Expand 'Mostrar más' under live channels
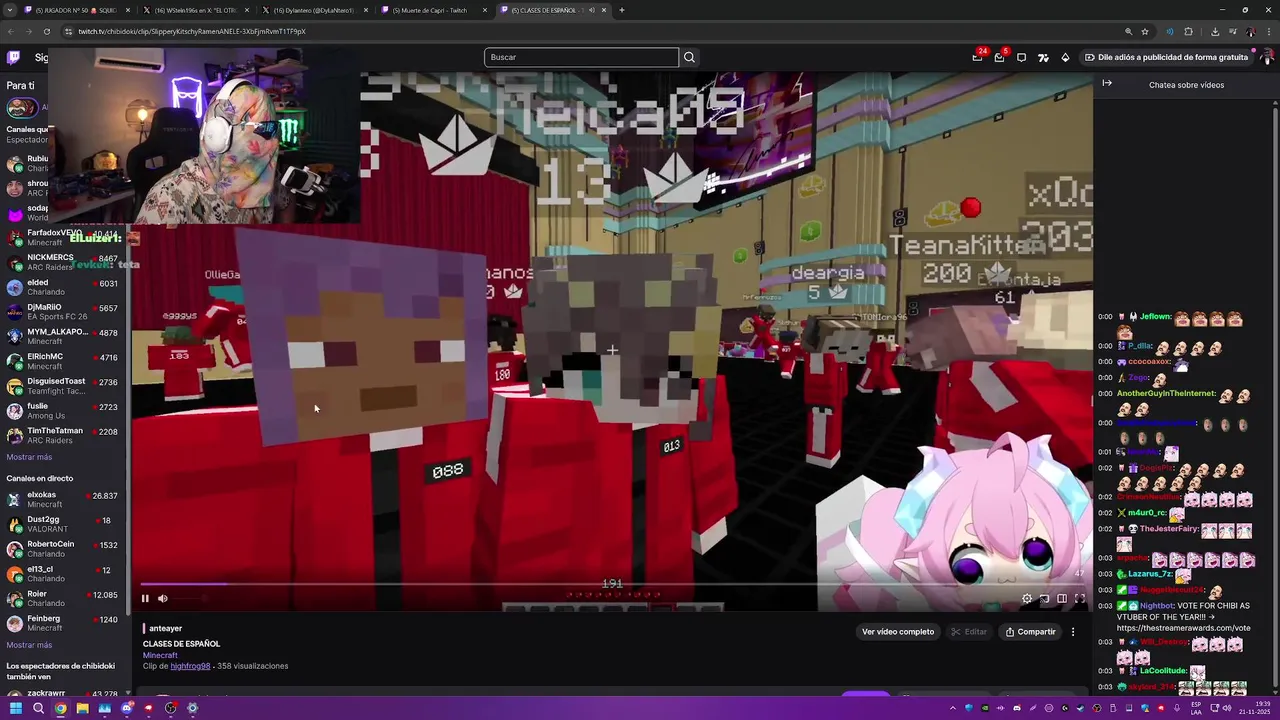 pyautogui.click(x=29, y=645)
